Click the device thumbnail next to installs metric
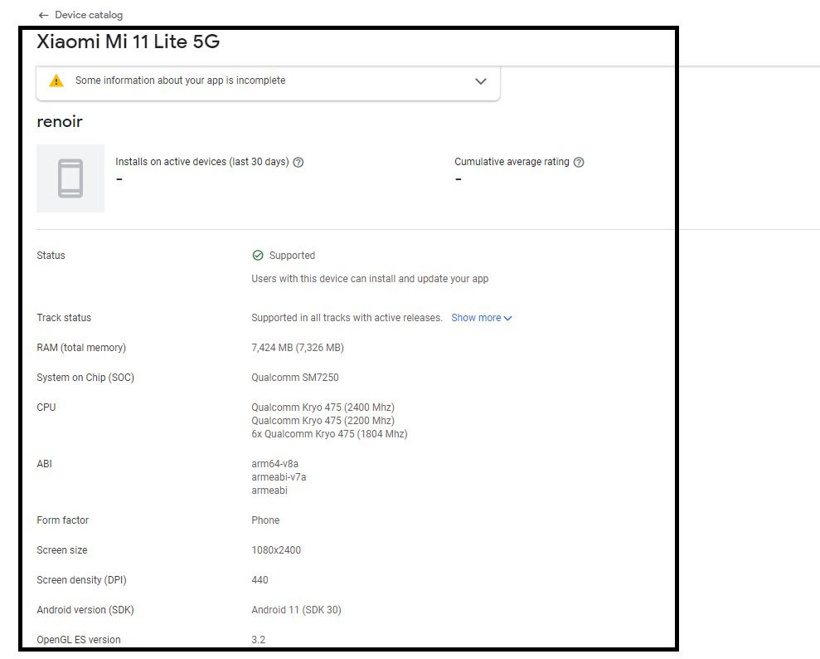The height and width of the screenshot is (659, 820). (70, 180)
